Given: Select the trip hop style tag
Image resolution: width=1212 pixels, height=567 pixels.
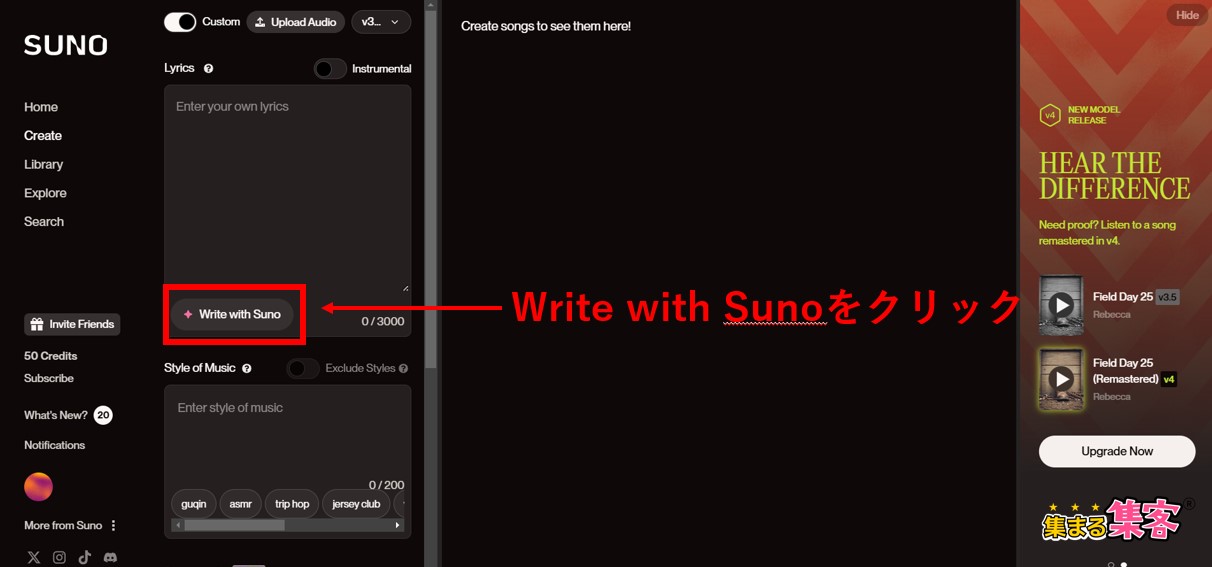Looking at the screenshot, I should click(292, 504).
